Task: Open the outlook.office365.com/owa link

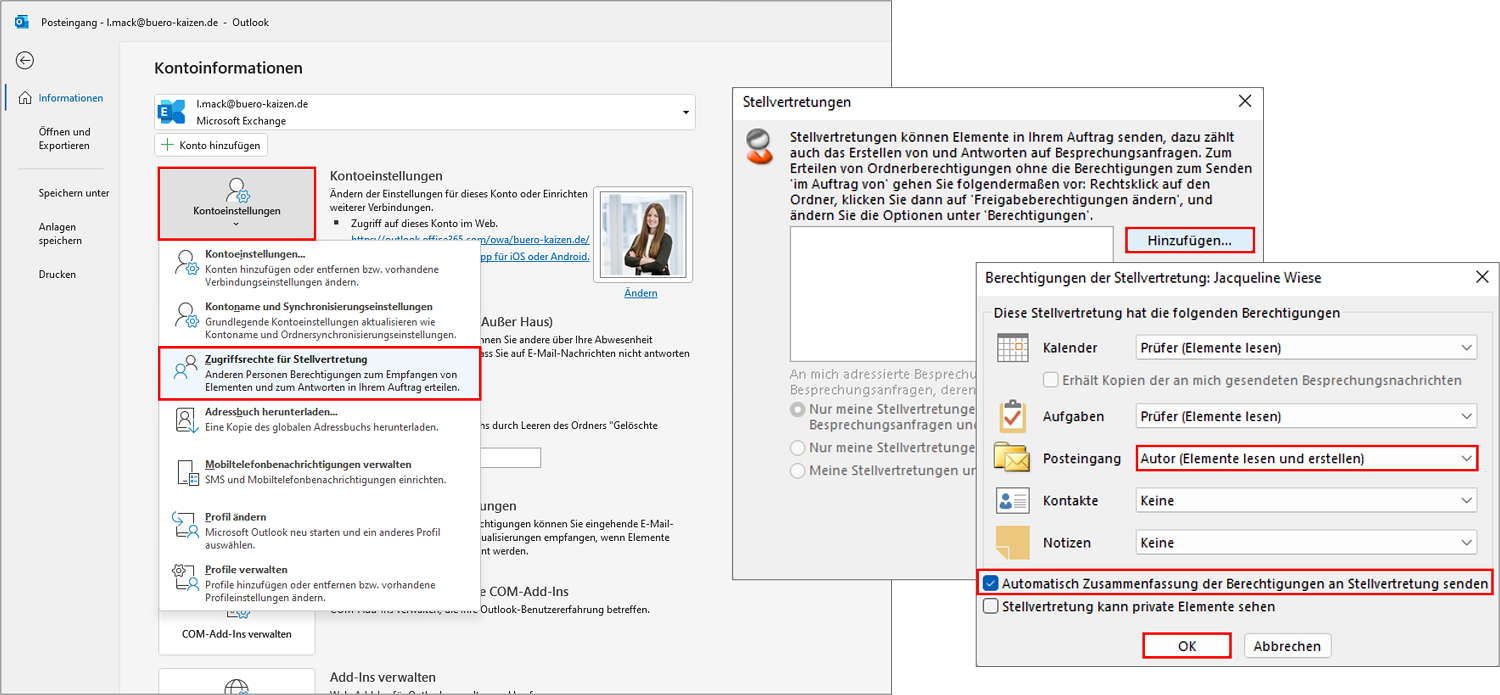Action: click(470, 240)
